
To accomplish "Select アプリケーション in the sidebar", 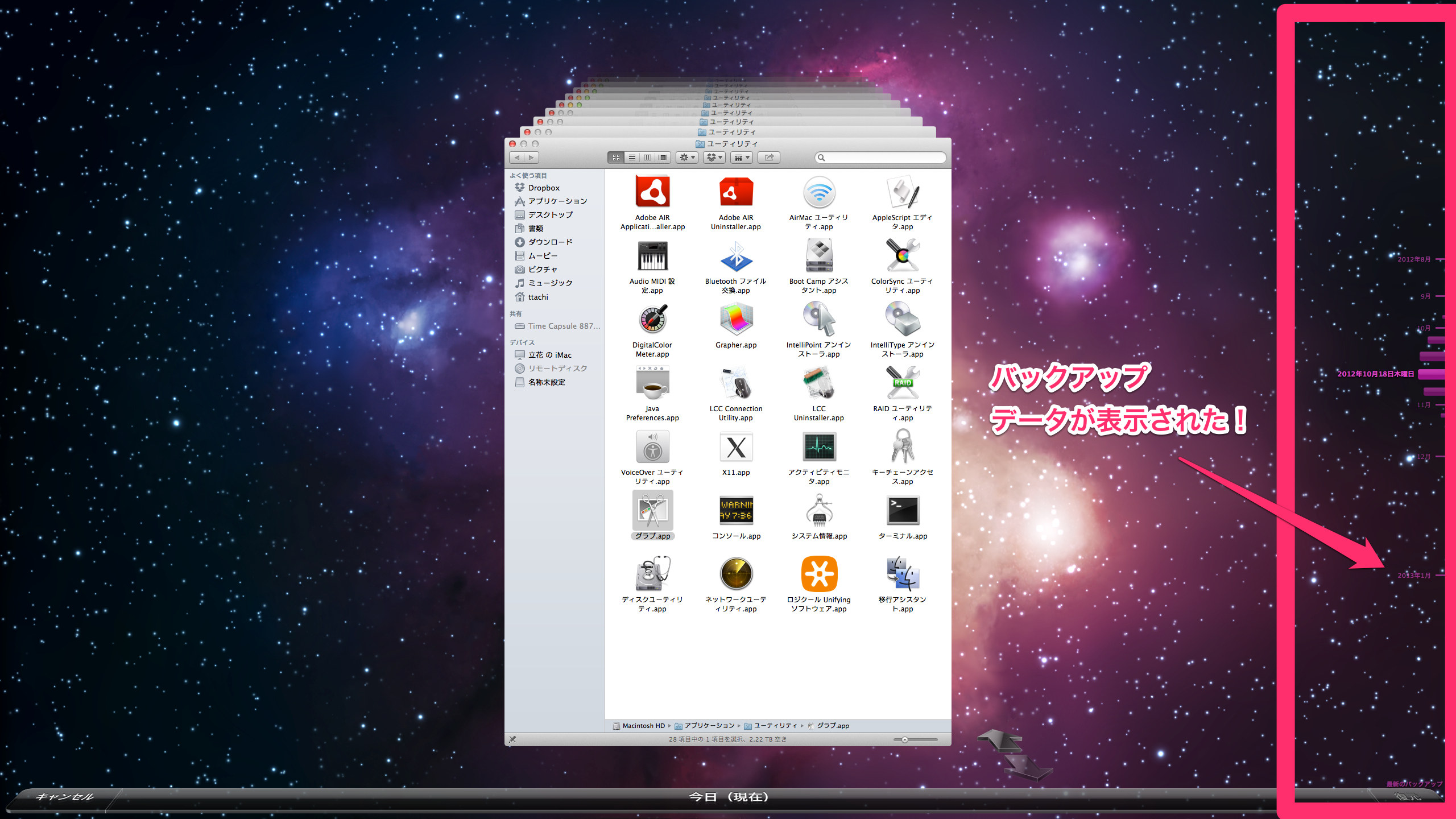I will click(x=557, y=201).
